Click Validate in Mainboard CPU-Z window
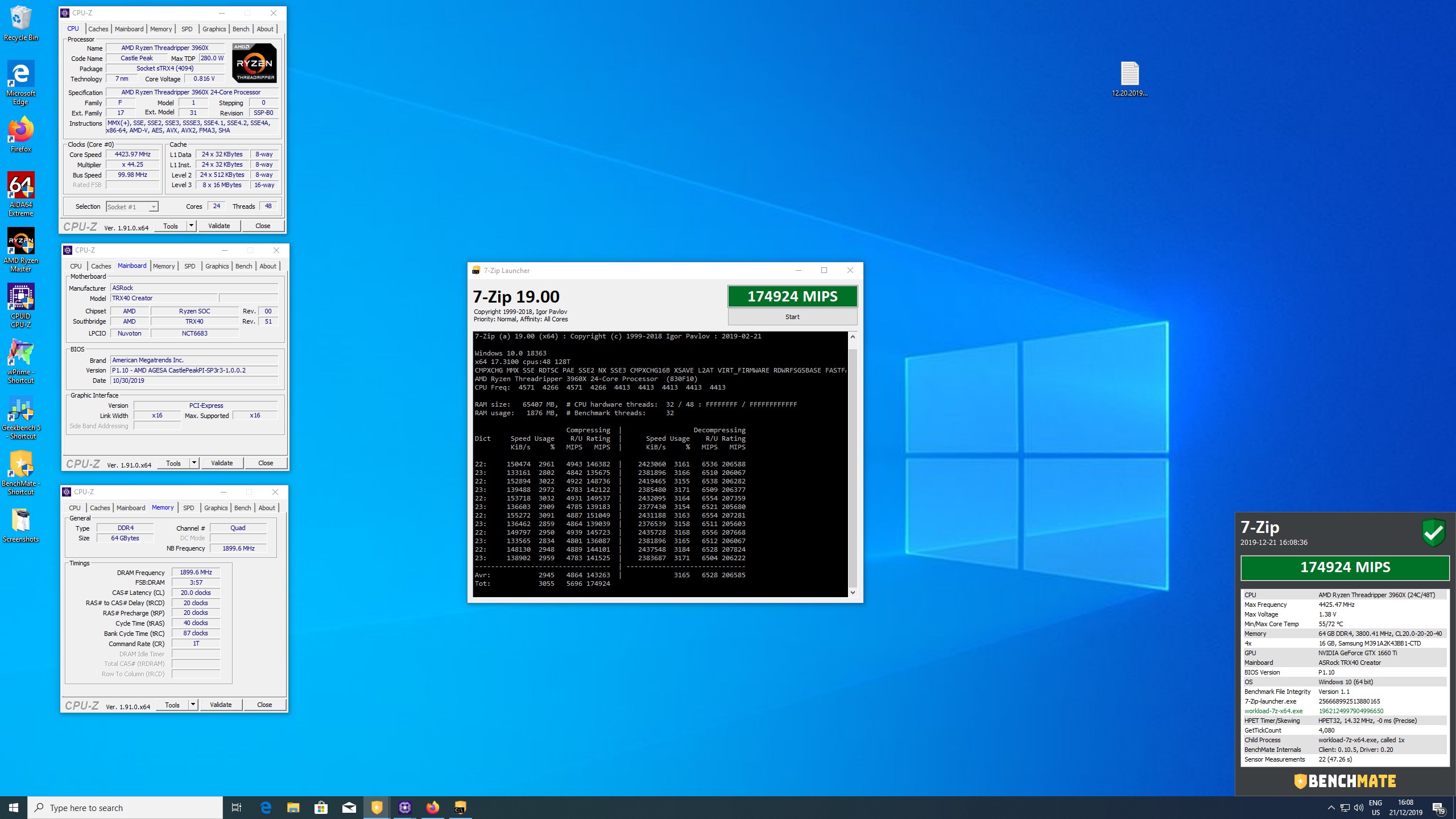Screen dimensions: 1456x819 point(222,463)
